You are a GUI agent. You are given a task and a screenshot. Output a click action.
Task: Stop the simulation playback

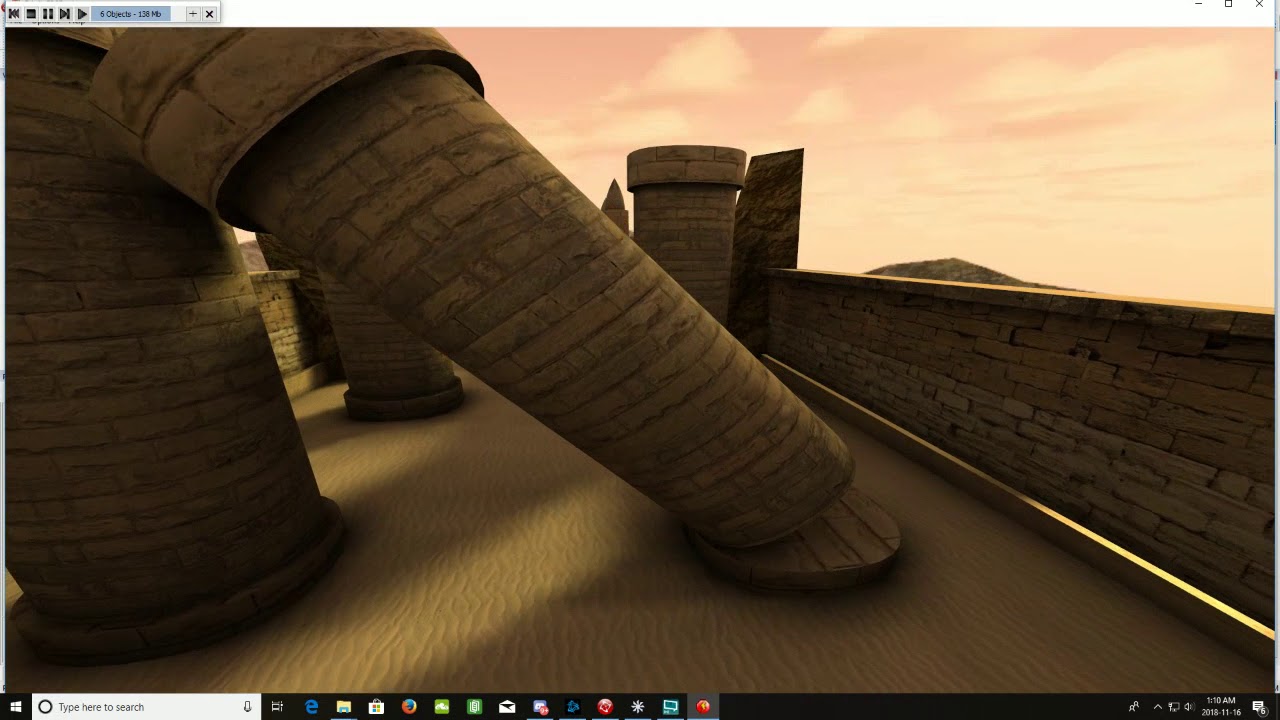tap(31, 14)
